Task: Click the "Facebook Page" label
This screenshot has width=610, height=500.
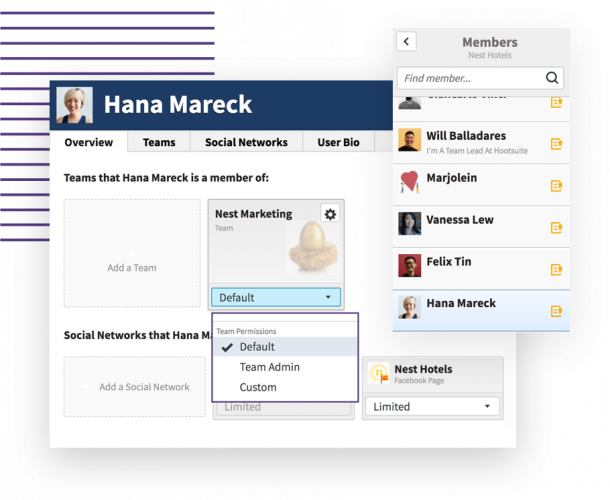Action: 419,380
